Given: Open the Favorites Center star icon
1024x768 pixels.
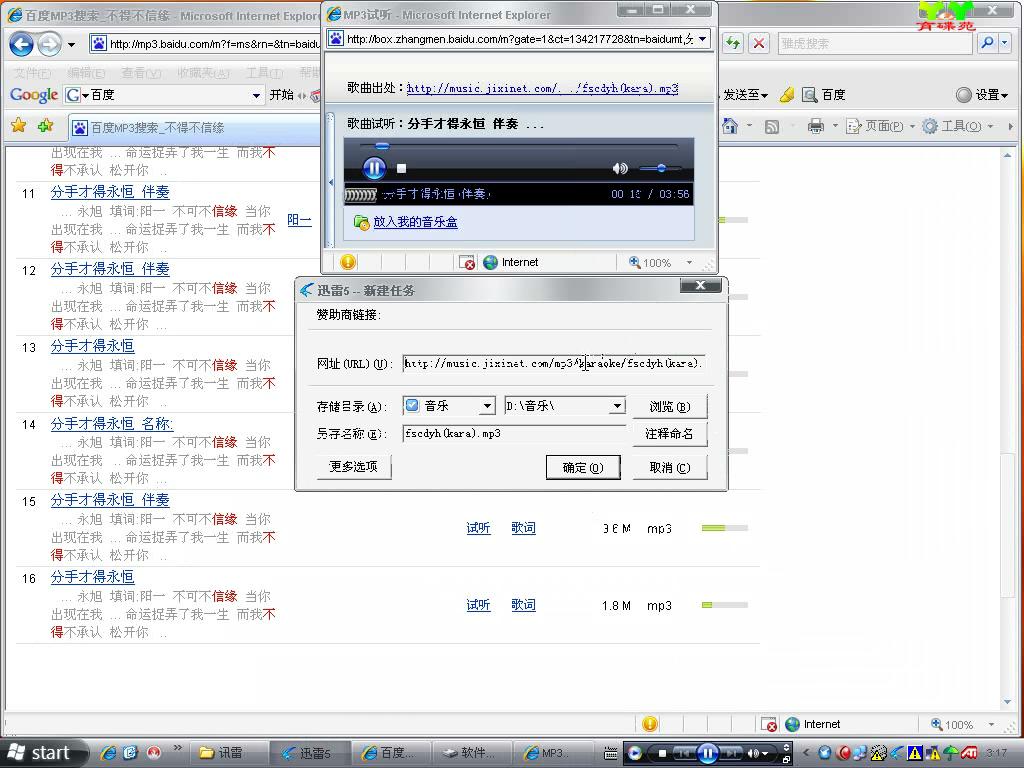Looking at the screenshot, I should click(x=19, y=125).
